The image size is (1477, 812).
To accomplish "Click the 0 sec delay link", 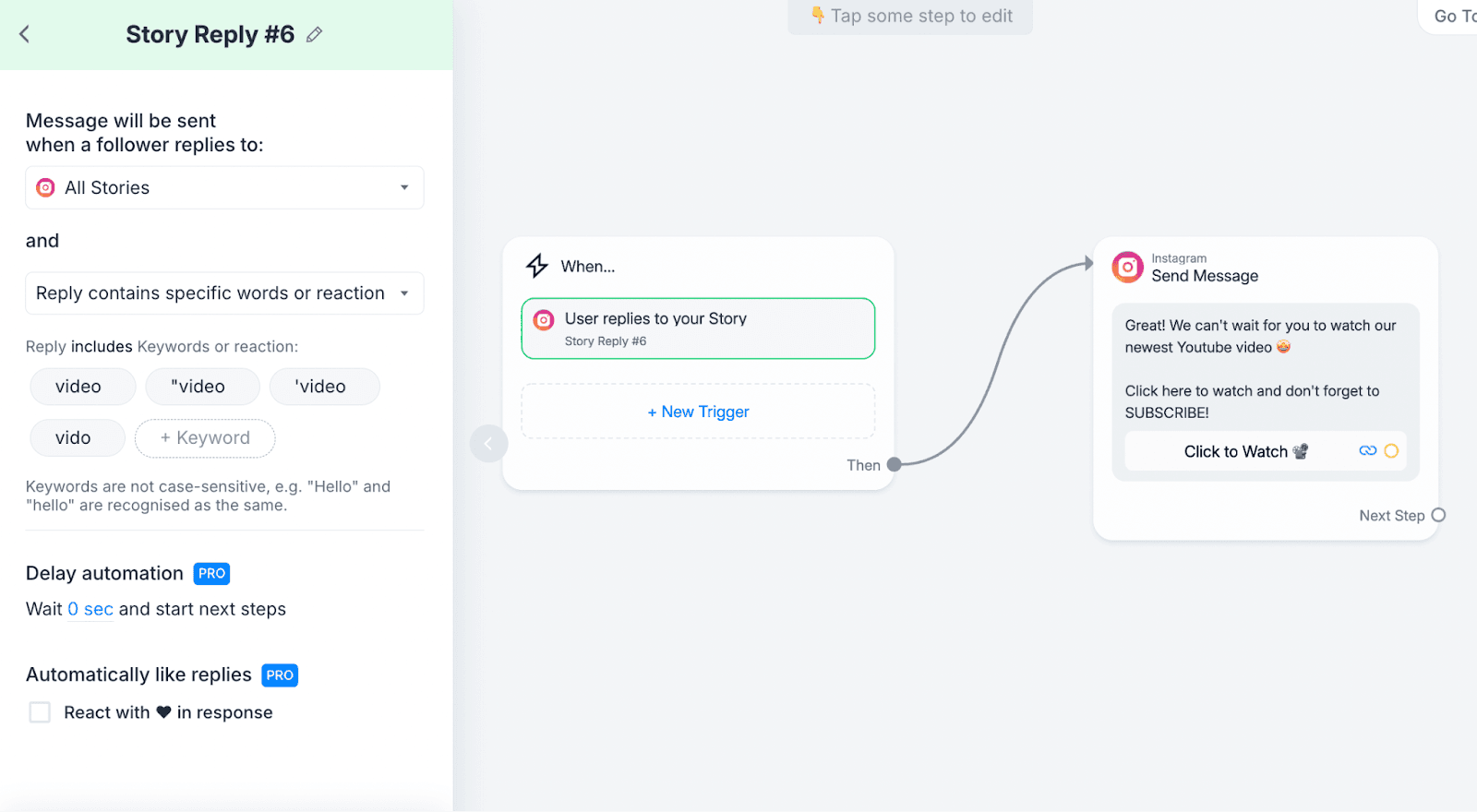I will click(90, 609).
